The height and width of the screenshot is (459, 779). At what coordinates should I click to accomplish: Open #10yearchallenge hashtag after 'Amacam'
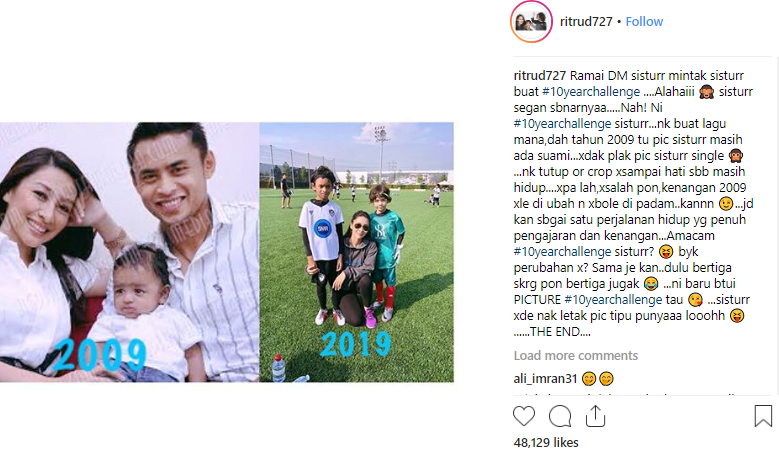point(562,252)
